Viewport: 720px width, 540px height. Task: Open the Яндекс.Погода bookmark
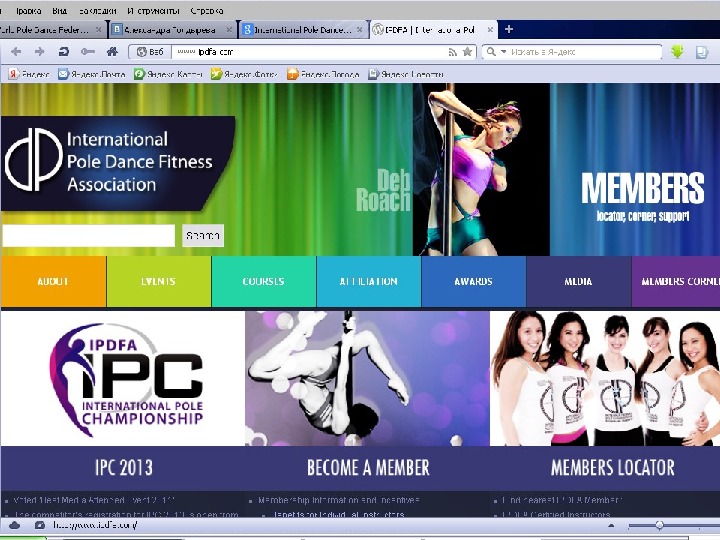(323, 74)
